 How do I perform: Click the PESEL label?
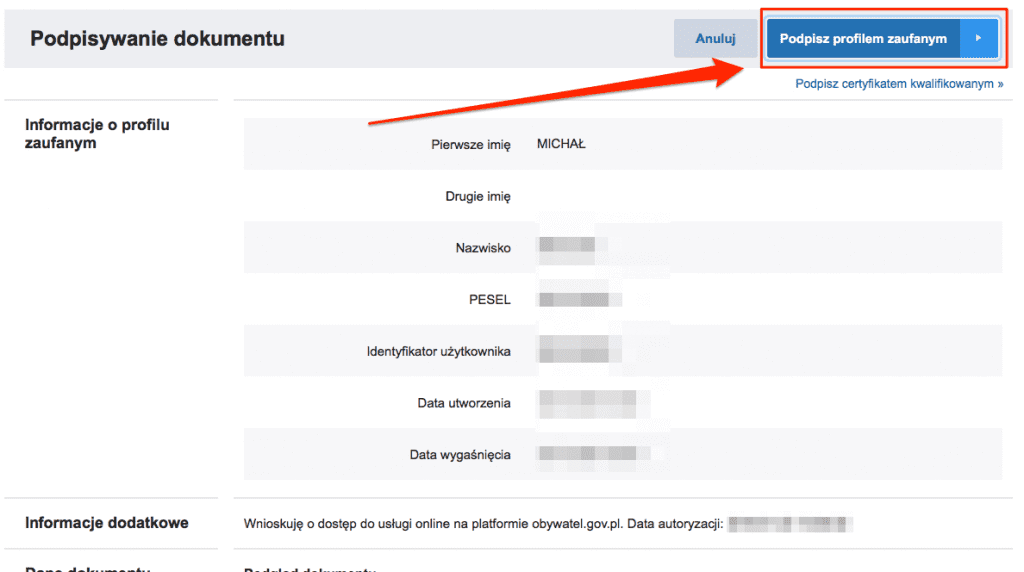point(490,300)
